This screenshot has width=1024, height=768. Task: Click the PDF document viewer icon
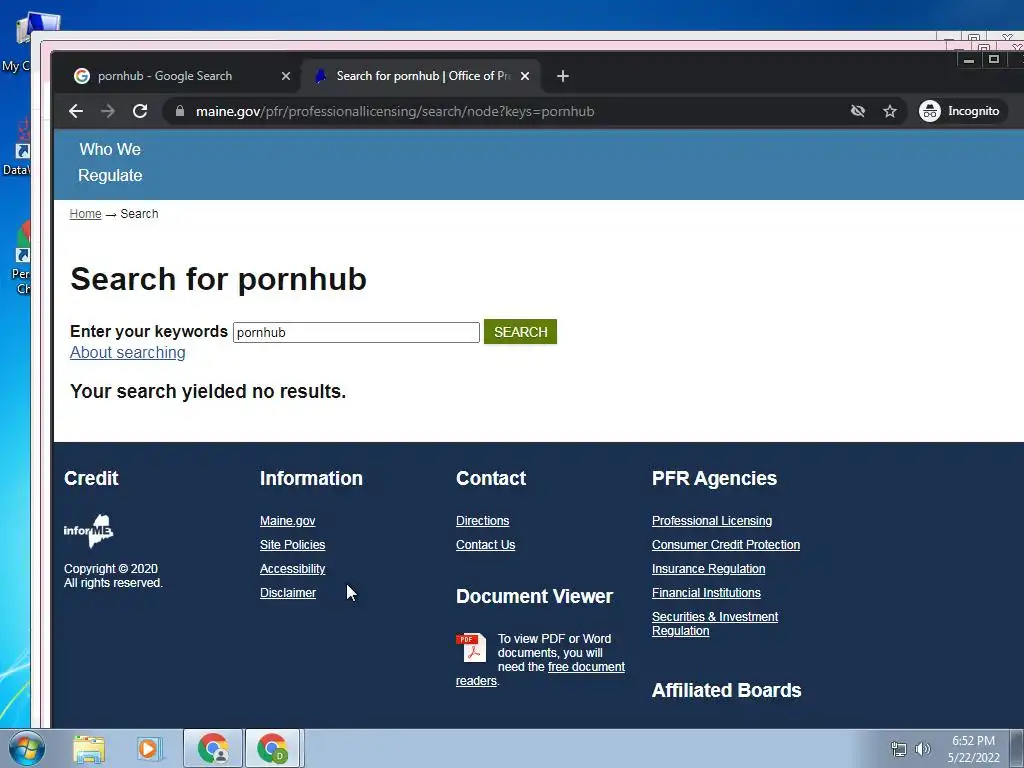tap(471, 648)
